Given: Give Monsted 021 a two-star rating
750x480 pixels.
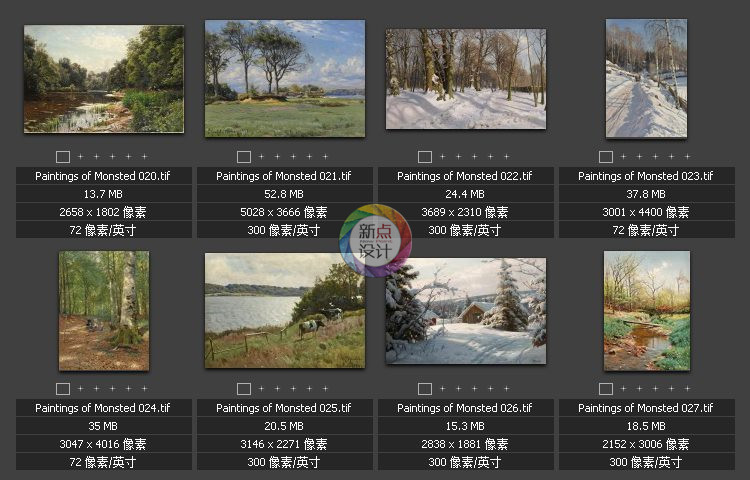Looking at the screenshot, I should click(277, 156).
